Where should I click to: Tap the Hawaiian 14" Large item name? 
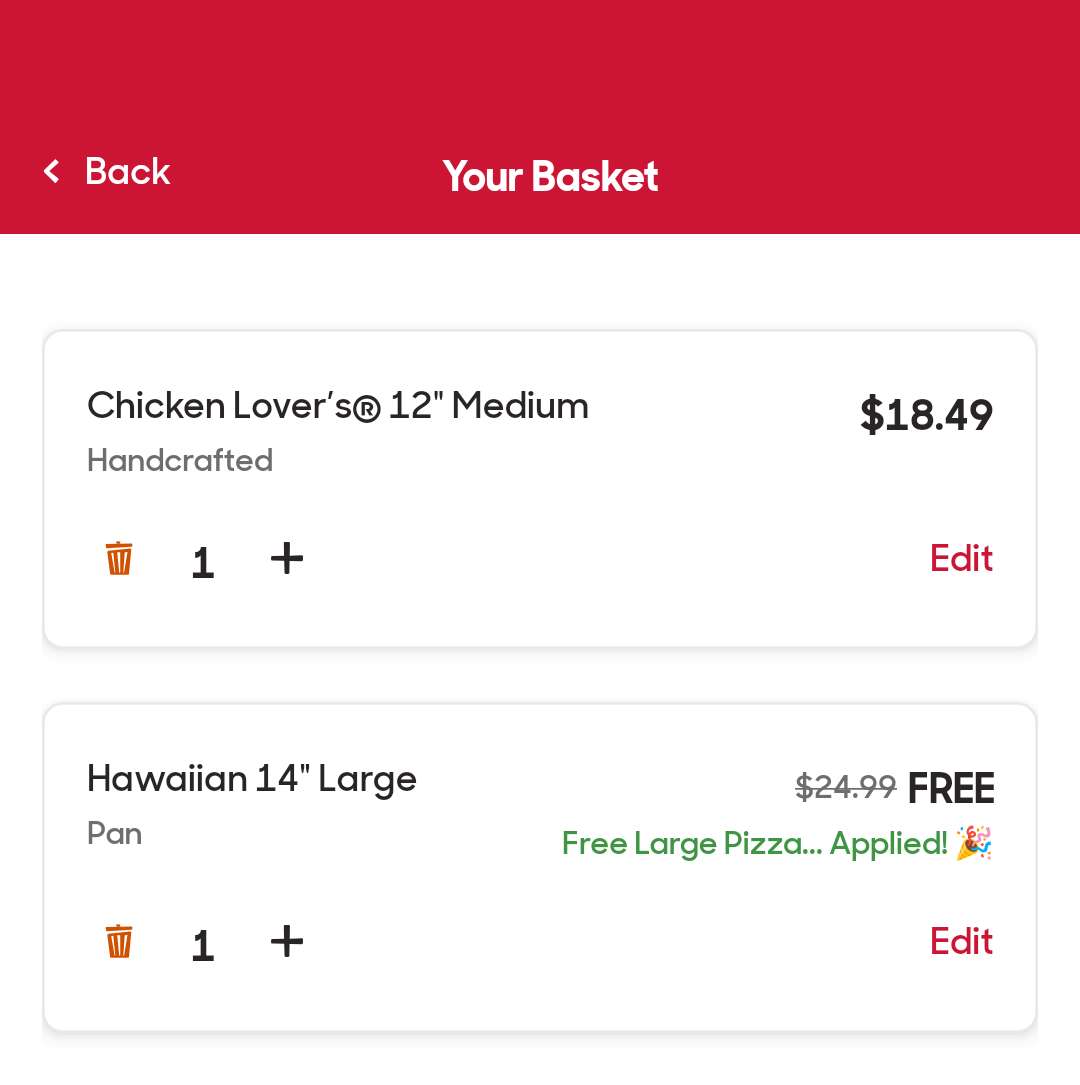tap(252, 779)
